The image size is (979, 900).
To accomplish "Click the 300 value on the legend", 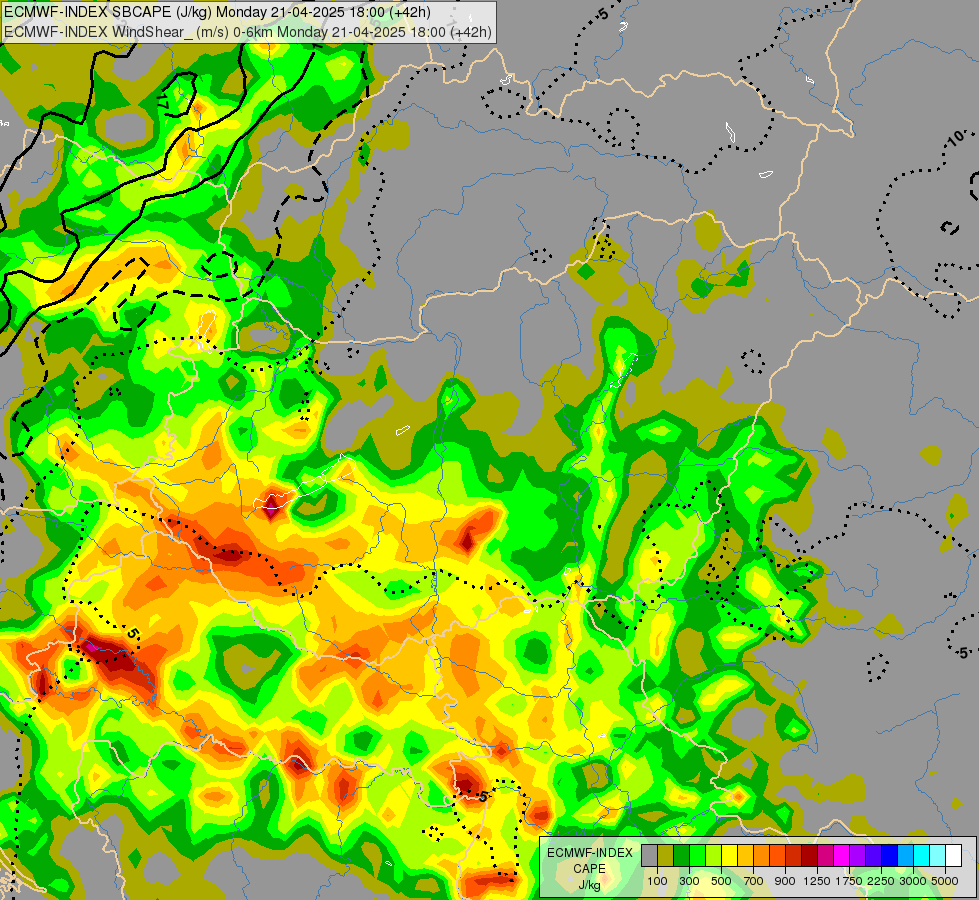I will click(689, 881).
